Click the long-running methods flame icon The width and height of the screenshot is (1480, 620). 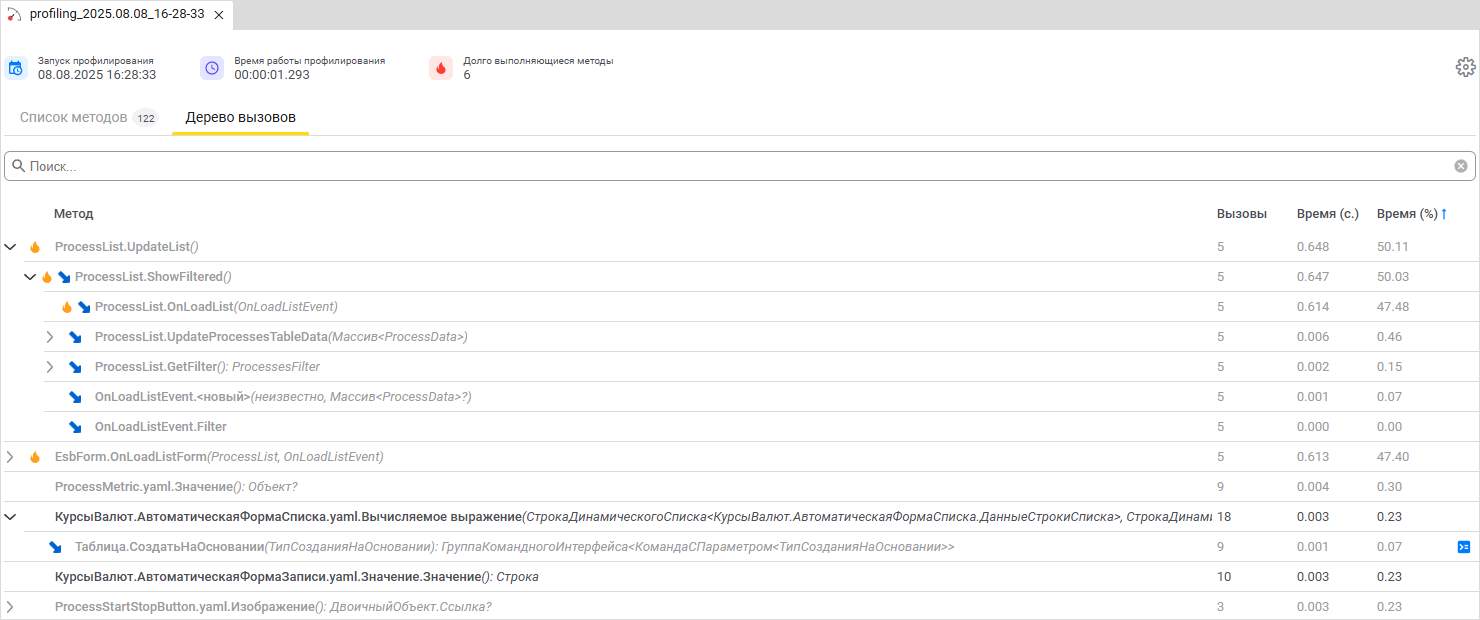pyautogui.click(x=441, y=68)
